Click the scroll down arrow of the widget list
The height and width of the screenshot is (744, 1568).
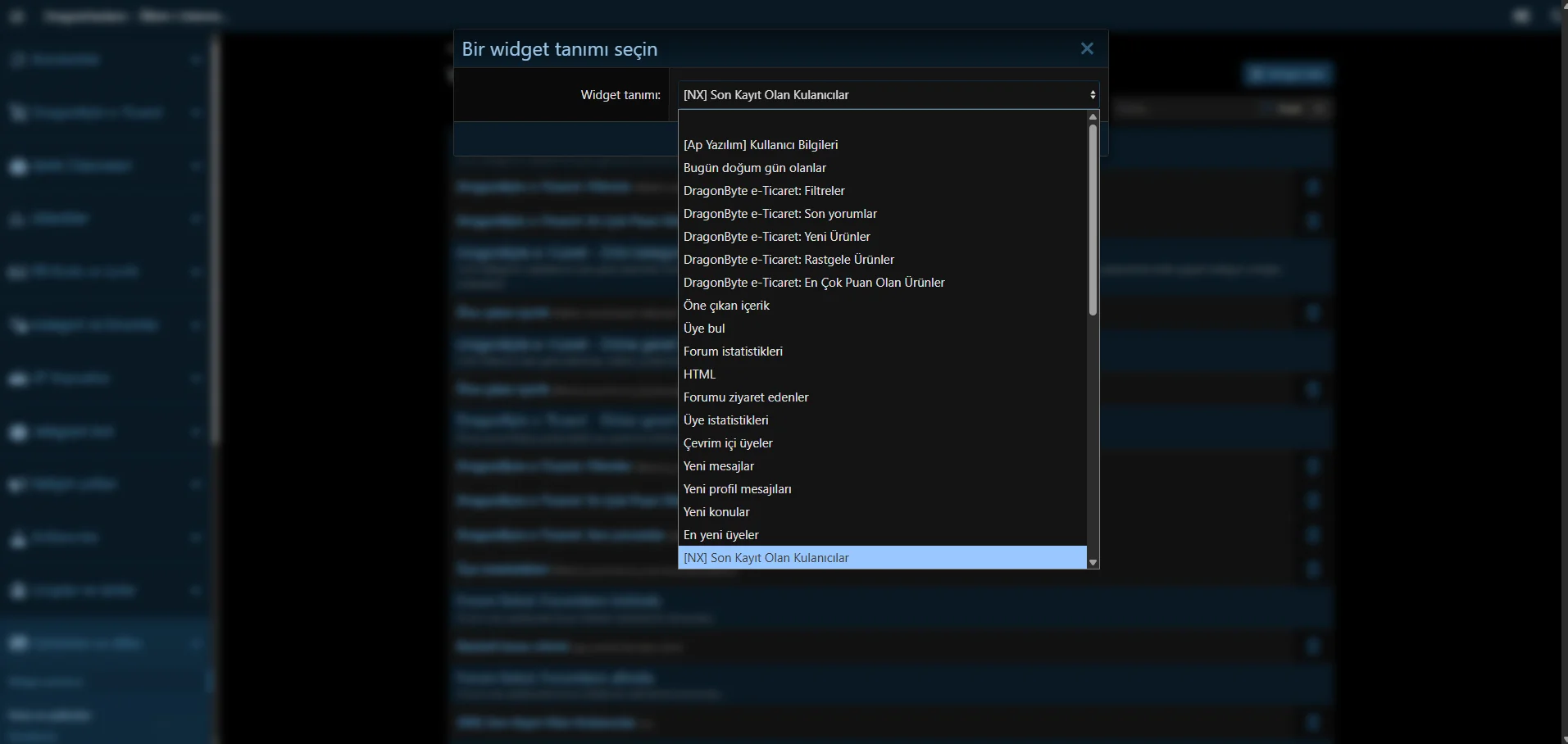tap(1093, 562)
